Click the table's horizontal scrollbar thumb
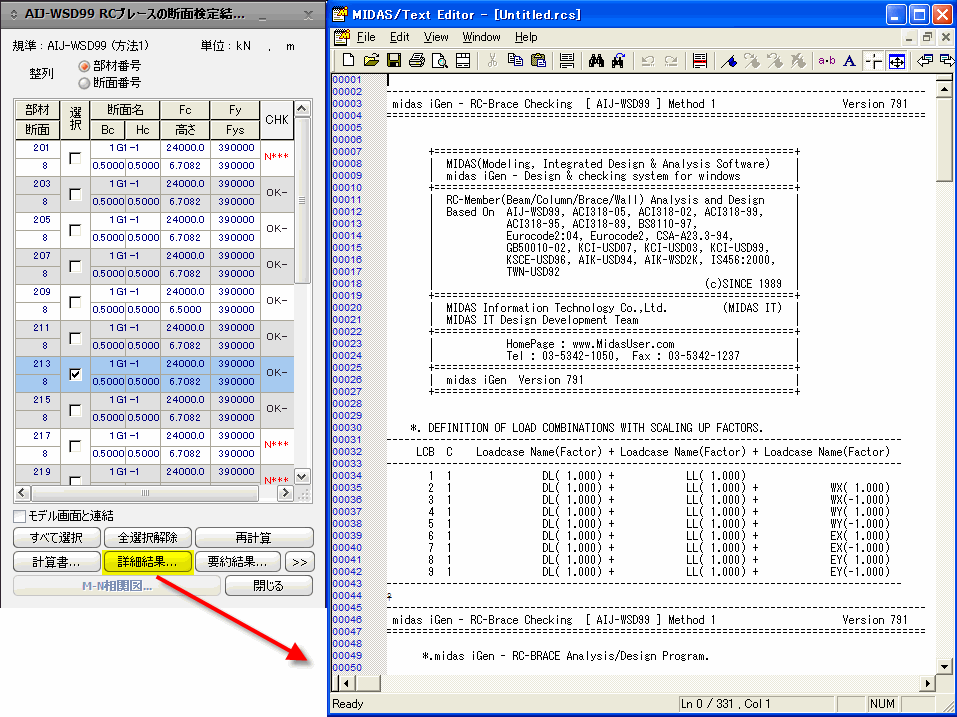Viewport: 957px width, 717px height. [145, 493]
